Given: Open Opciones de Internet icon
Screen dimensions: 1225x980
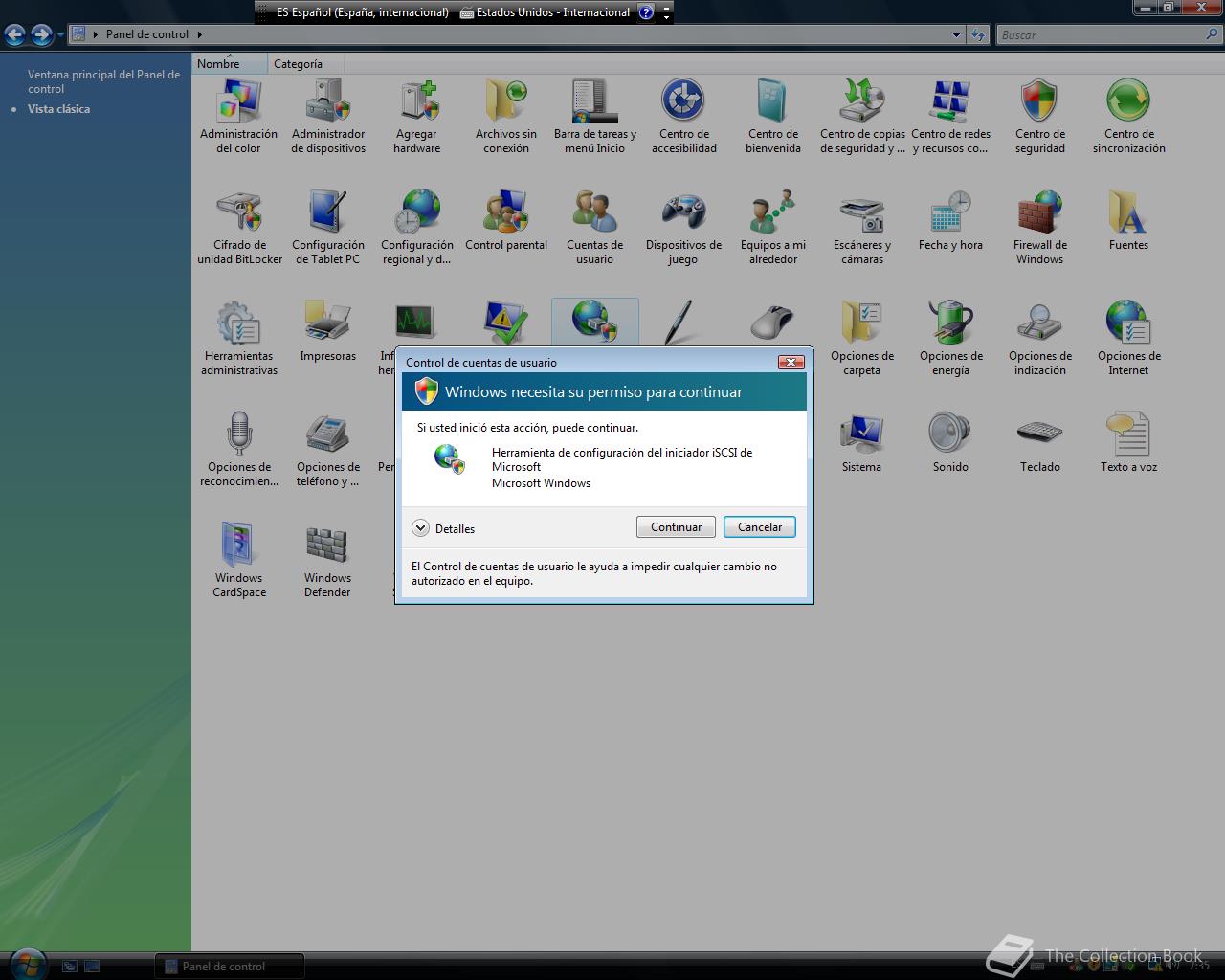Looking at the screenshot, I should (1129, 338).
